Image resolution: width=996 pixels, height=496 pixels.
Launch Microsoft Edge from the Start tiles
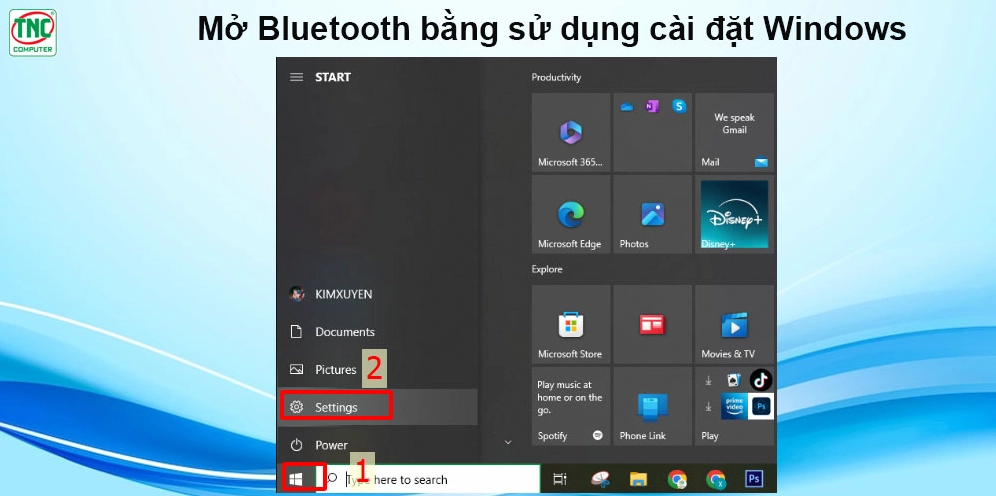570,214
